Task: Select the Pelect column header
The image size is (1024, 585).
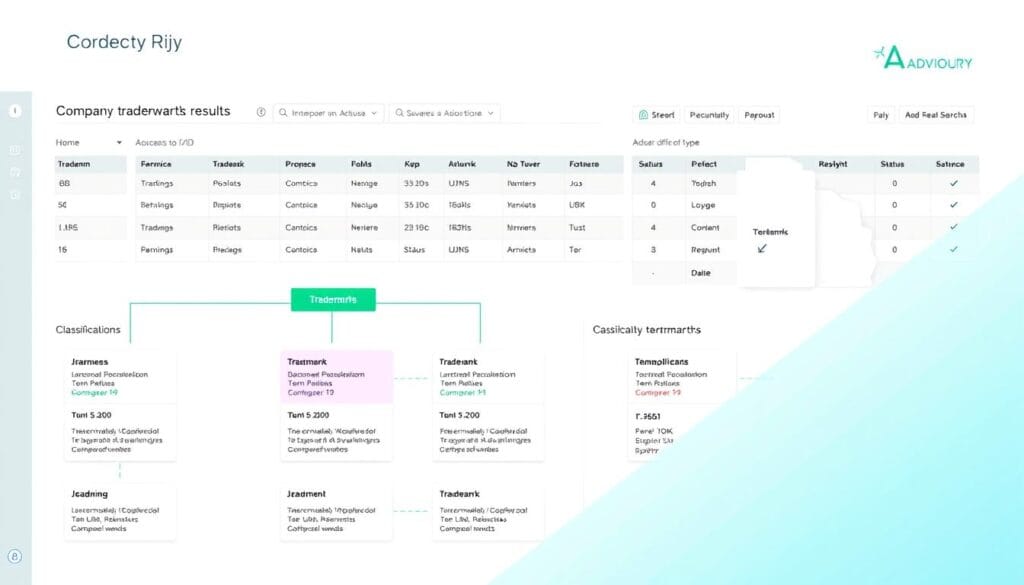Action: pyautogui.click(x=704, y=164)
